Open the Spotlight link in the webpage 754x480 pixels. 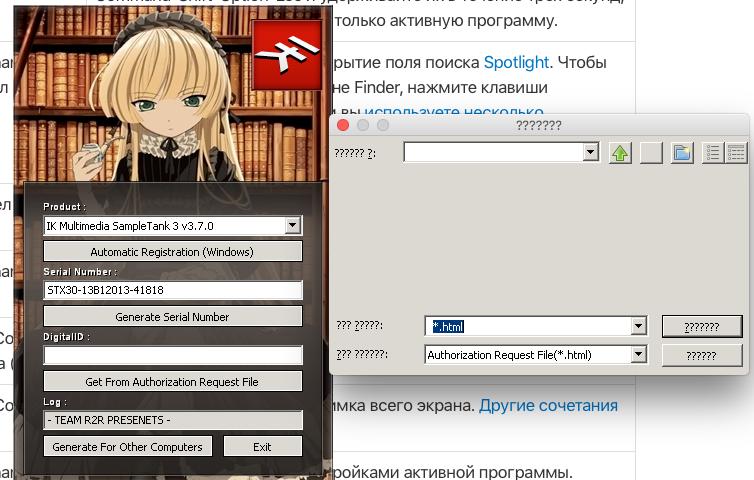pyautogui.click(x=516, y=62)
